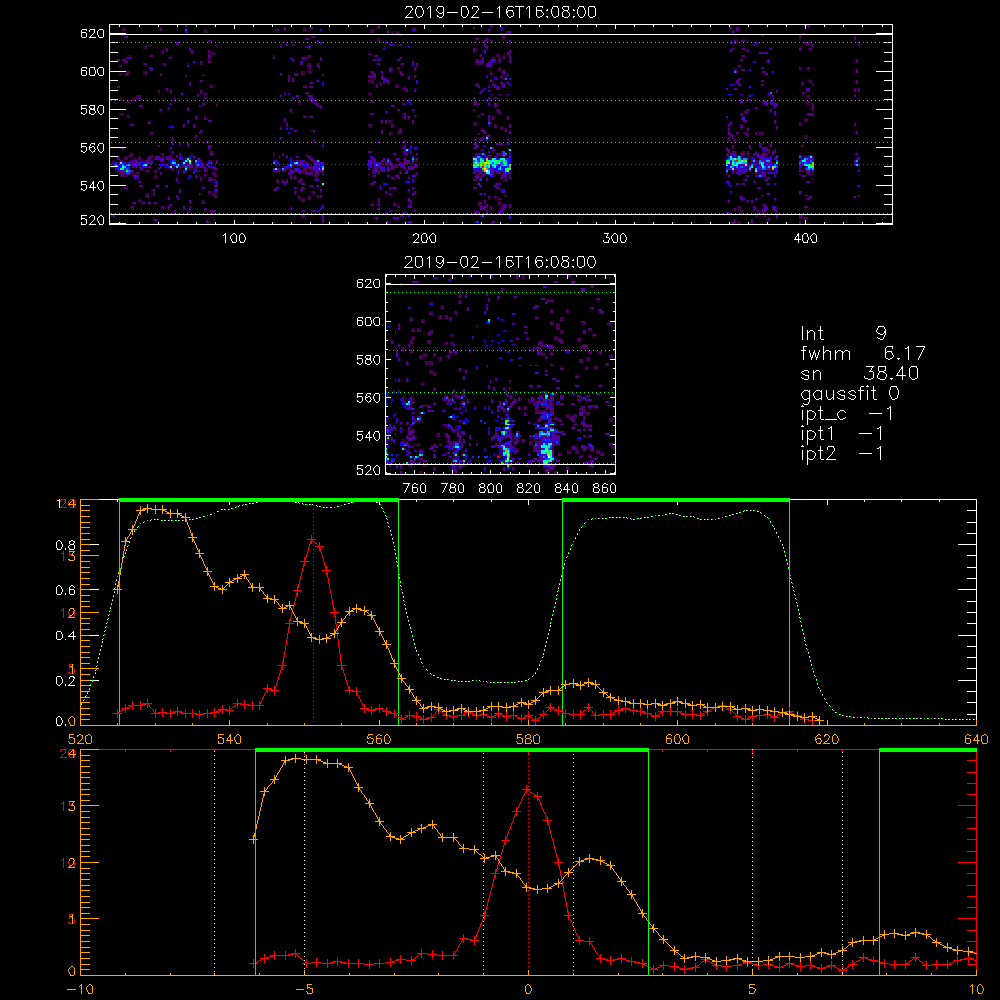Click the -5 x-axis label on bottom plot
The width and height of the screenshot is (1000, 1000).
pyautogui.click(x=304, y=989)
